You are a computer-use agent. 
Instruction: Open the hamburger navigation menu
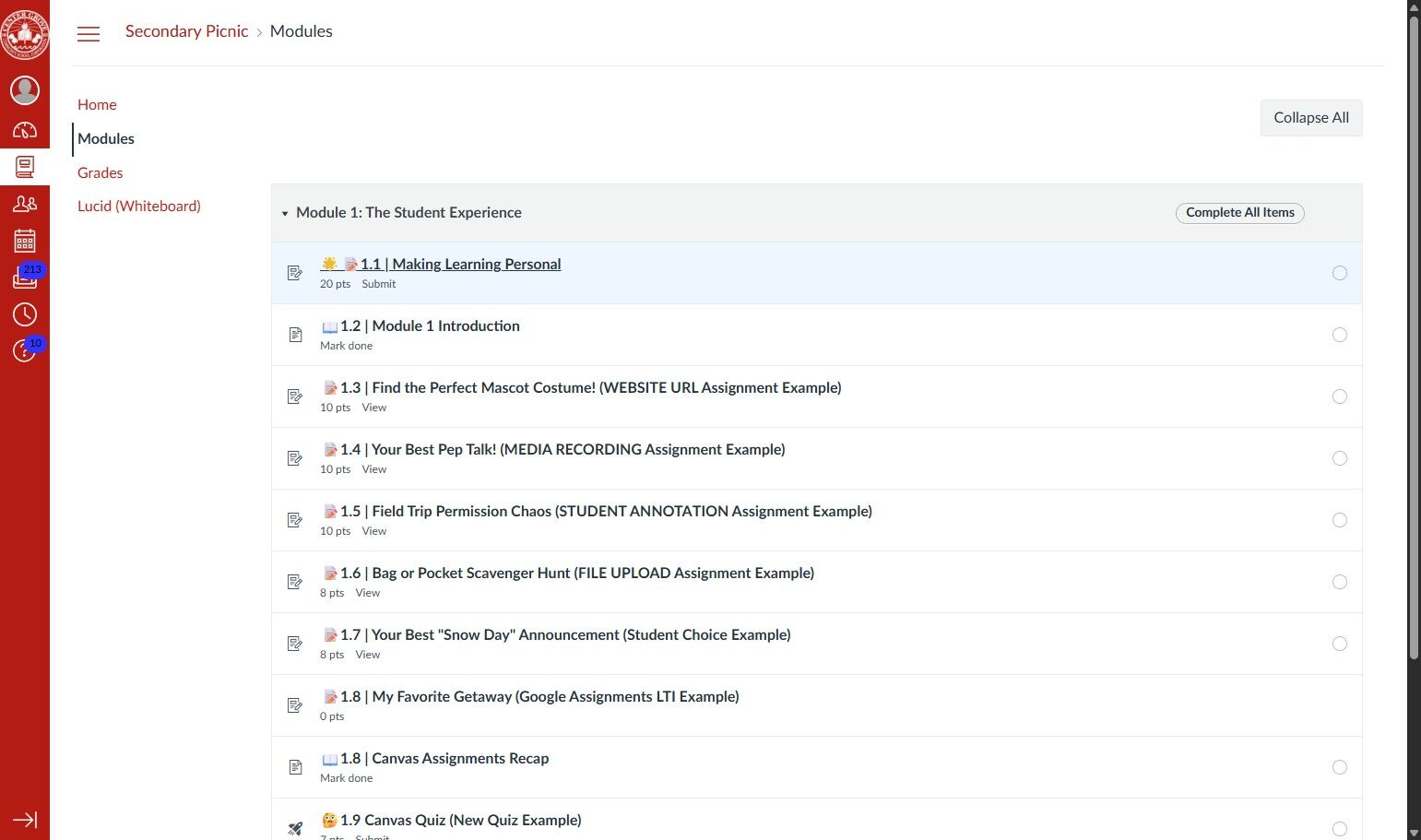(x=89, y=33)
